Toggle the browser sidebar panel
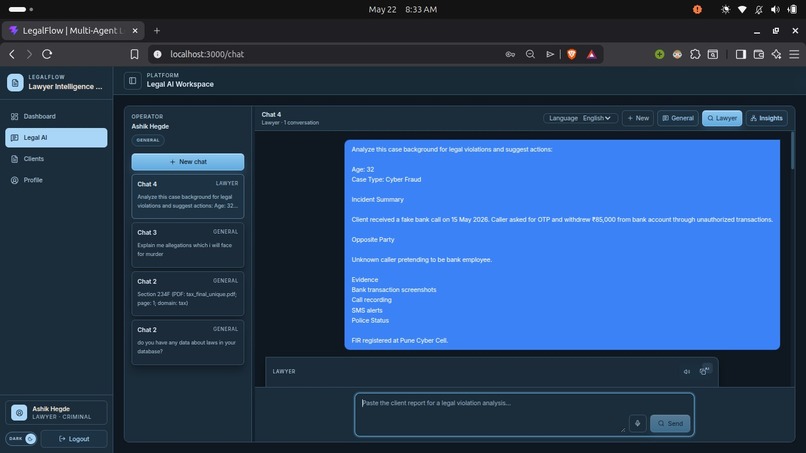Viewport: 806px width, 453px height. coord(741,54)
